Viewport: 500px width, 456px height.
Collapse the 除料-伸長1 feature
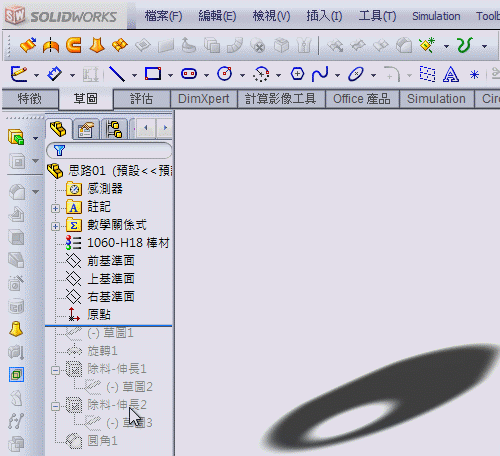(55, 371)
